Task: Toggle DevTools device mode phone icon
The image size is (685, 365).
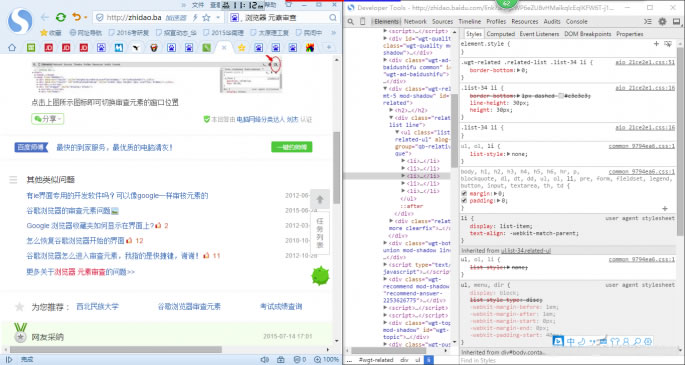Action: click(x=363, y=21)
